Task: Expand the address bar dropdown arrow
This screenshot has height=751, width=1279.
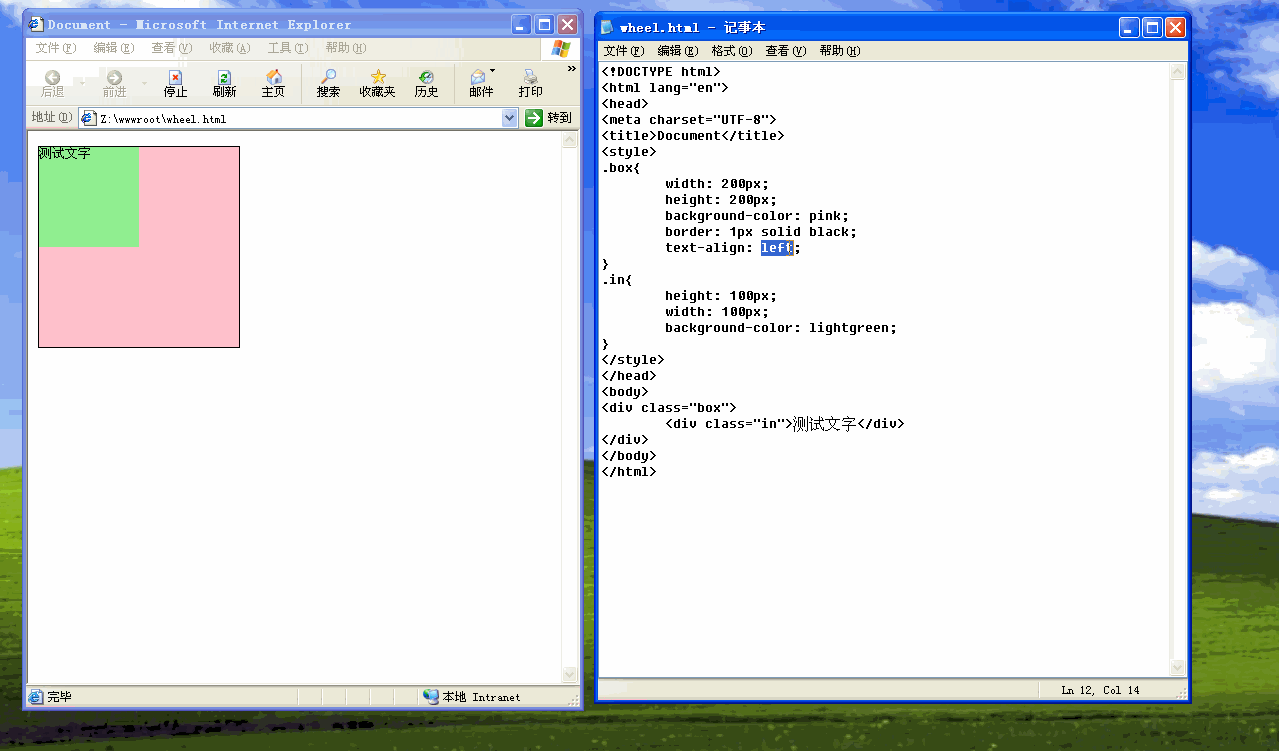Action: coord(510,118)
